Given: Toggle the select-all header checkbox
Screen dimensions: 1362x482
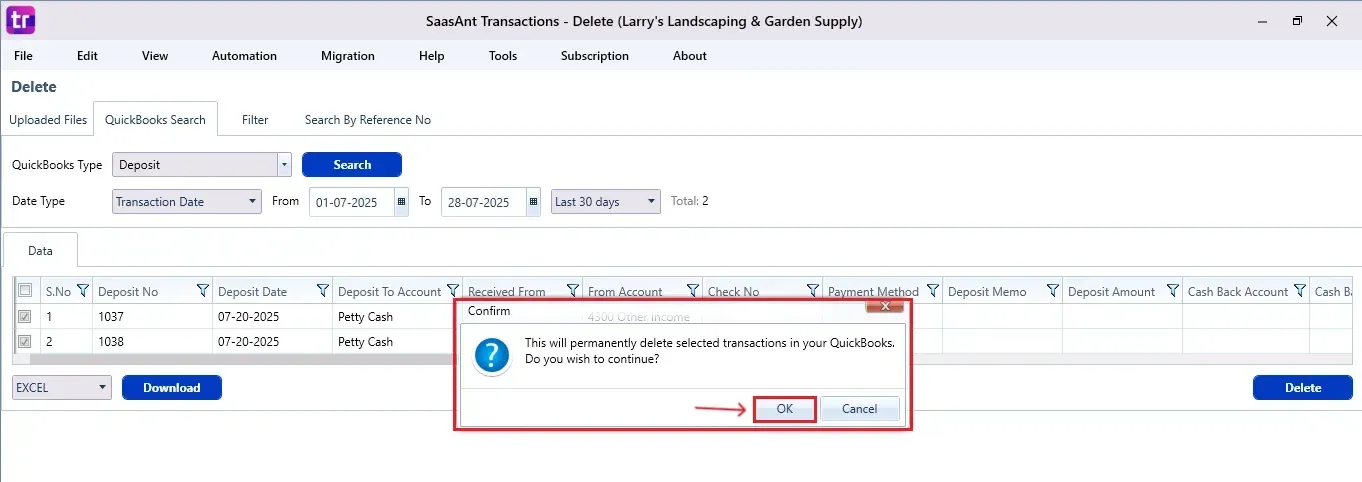Looking at the screenshot, I should pyautogui.click(x=25, y=291).
